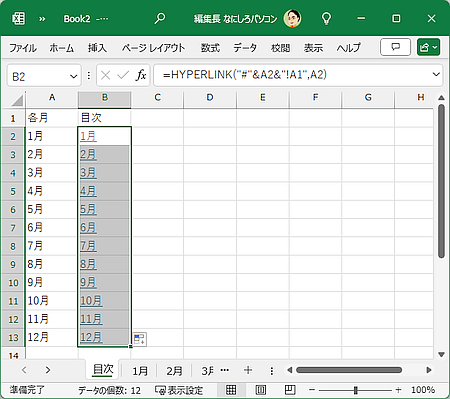Switch to the ホーム ribbon tab
The image size is (450, 399).
pyautogui.click(x=62, y=48)
